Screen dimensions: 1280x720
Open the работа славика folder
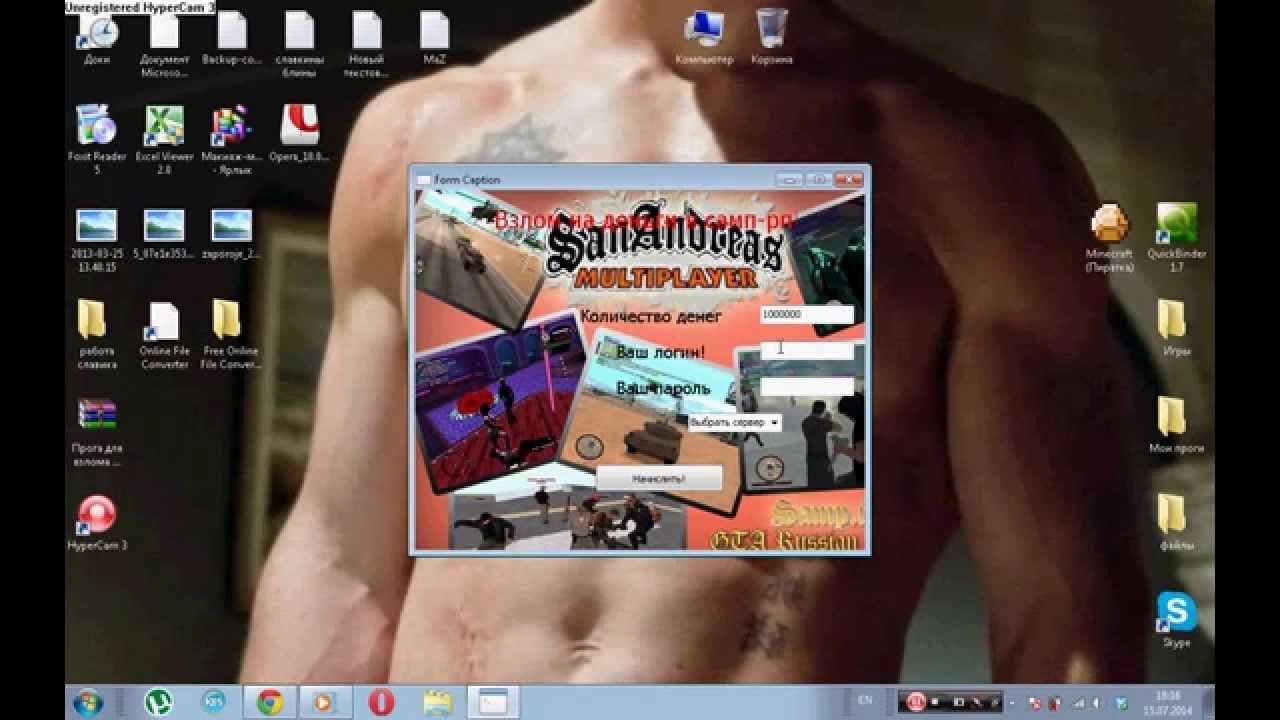click(x=97, y=335)
